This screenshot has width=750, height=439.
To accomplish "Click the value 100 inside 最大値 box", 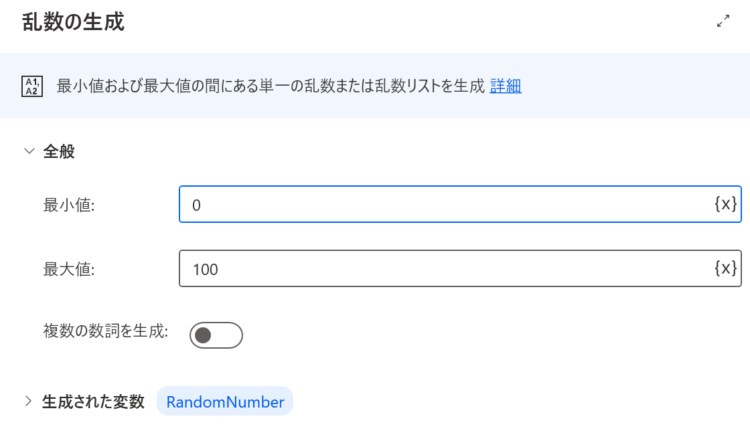I will [205, 269].
